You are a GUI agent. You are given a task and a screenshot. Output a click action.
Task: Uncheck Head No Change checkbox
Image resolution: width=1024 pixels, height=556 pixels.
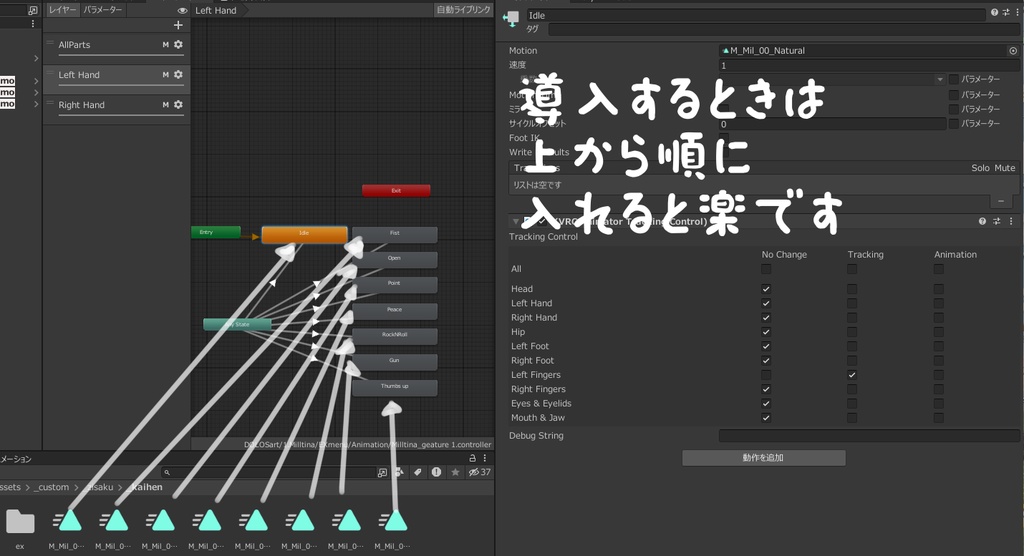(x=766, y=289)
